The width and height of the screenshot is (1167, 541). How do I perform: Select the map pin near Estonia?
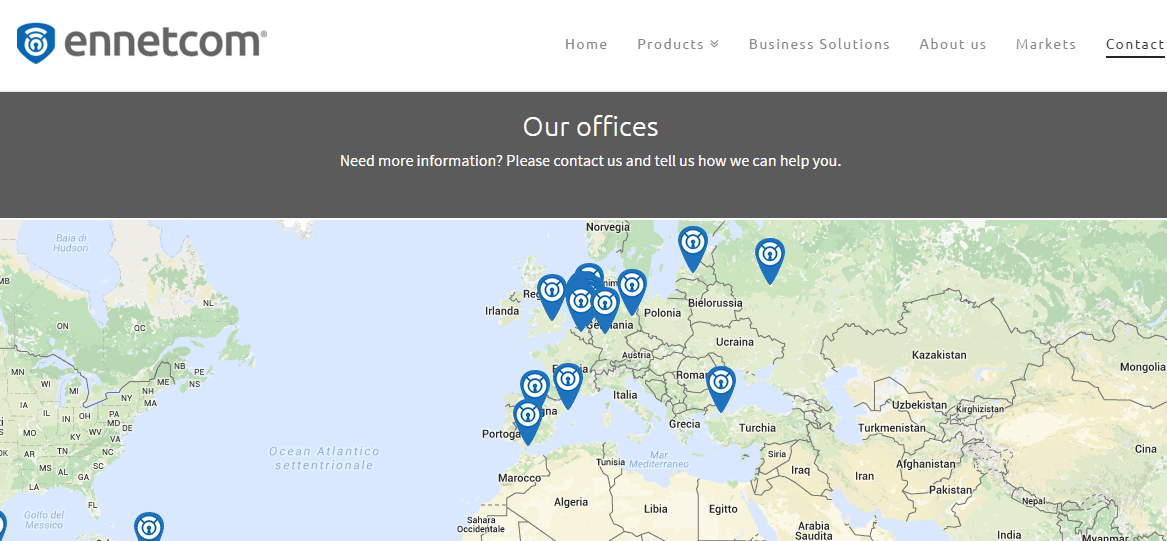point(692,249)
